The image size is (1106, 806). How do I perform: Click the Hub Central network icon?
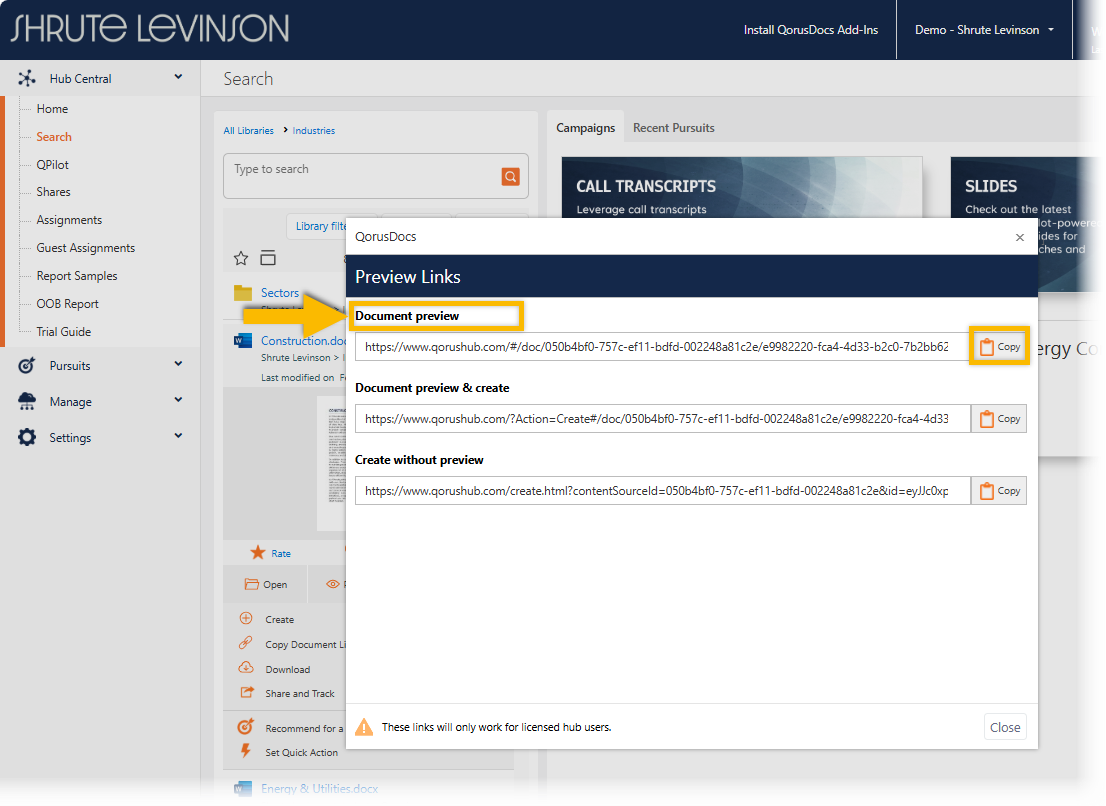pos(27,79)
